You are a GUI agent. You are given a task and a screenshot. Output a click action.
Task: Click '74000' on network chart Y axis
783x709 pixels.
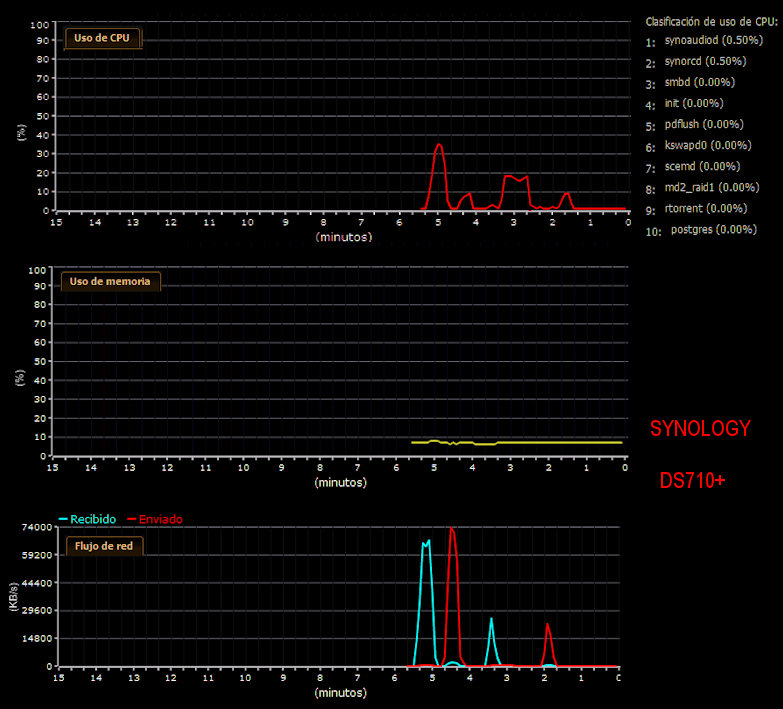(x=36, y=527)
